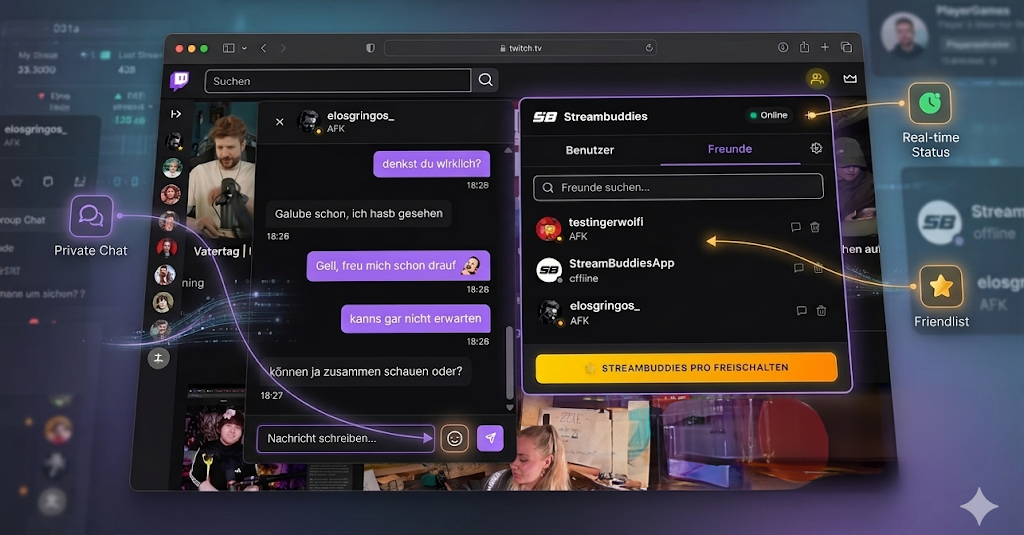Open Streambuddies settings gear

pos(816,148)
